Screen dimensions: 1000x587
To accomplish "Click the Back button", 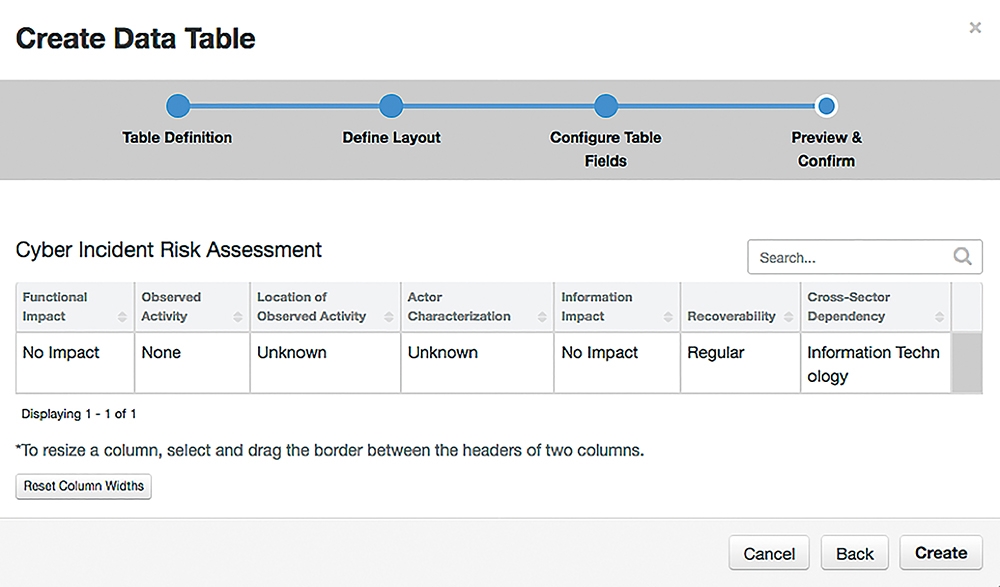I will 855,553.
